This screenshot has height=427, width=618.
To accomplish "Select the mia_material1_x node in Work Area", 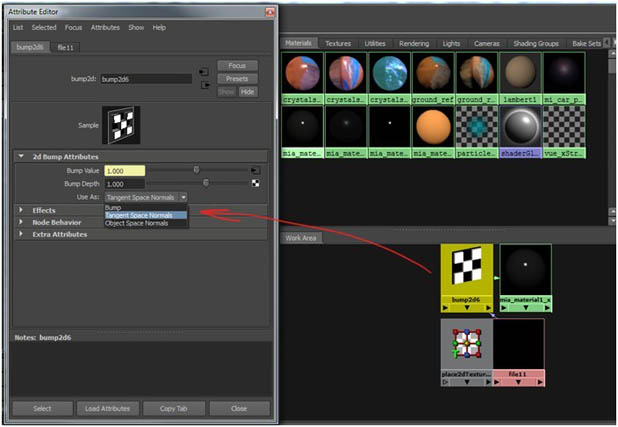I will (x=525, y=269).
